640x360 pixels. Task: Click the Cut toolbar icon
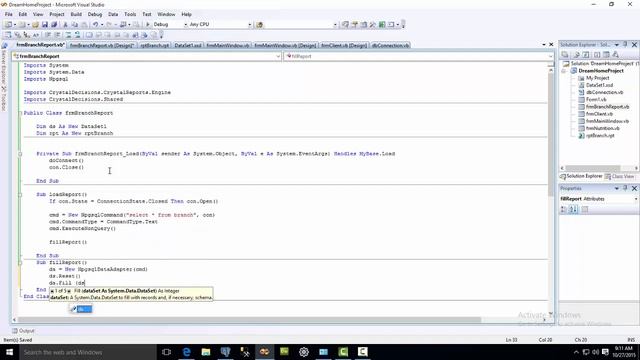(65, 24)
